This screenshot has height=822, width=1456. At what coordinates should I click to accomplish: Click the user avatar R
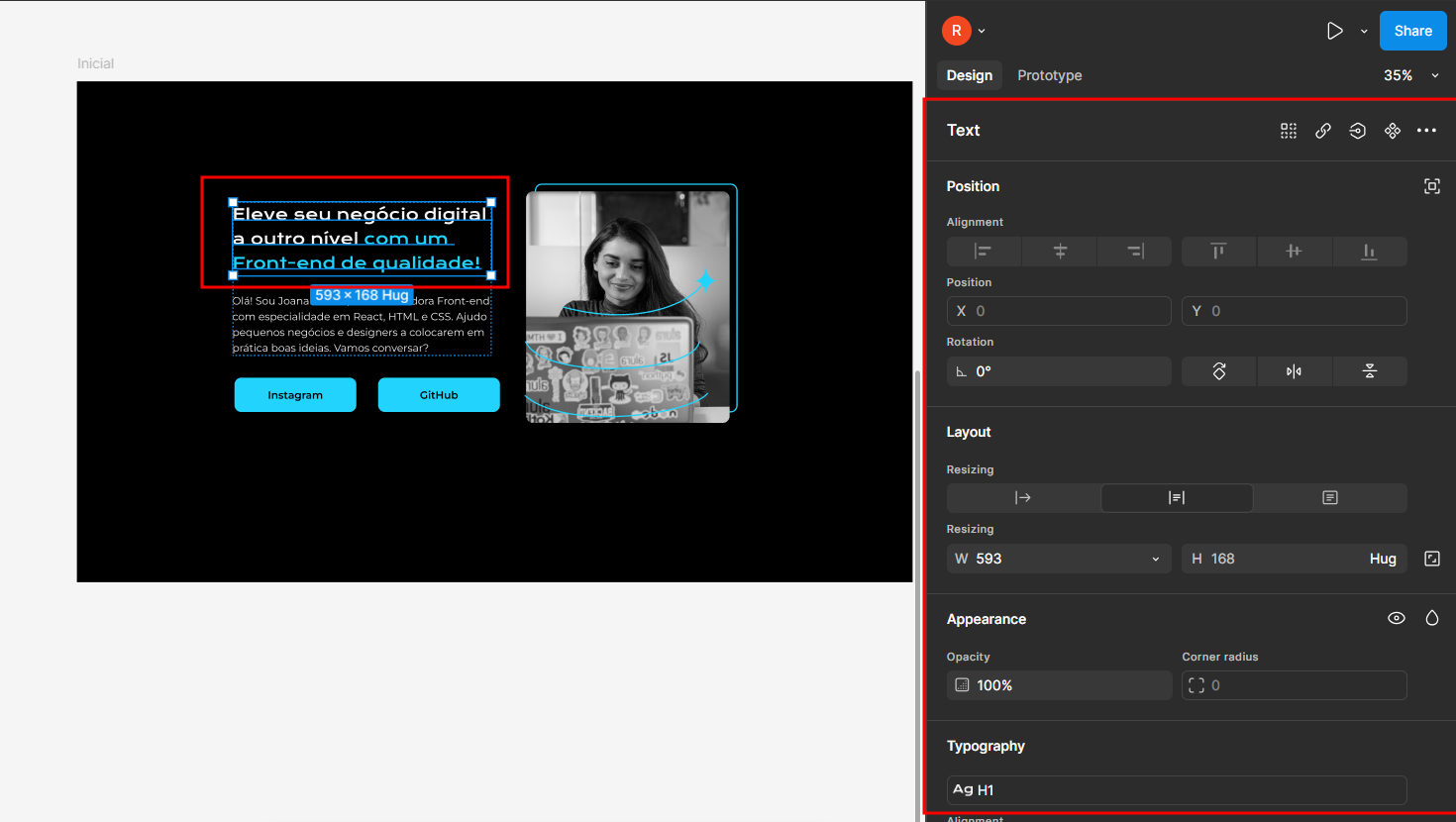(x=956, y=31)
